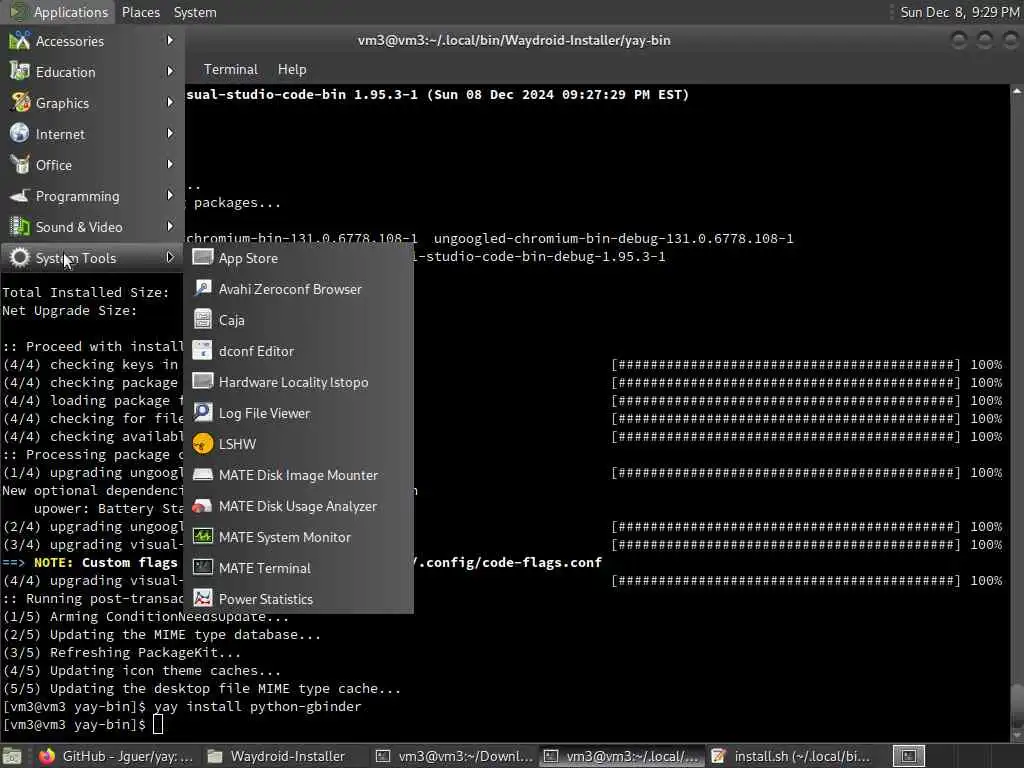
Task: Click the MATE Terminal icon
Action: (x=202, y=568)
